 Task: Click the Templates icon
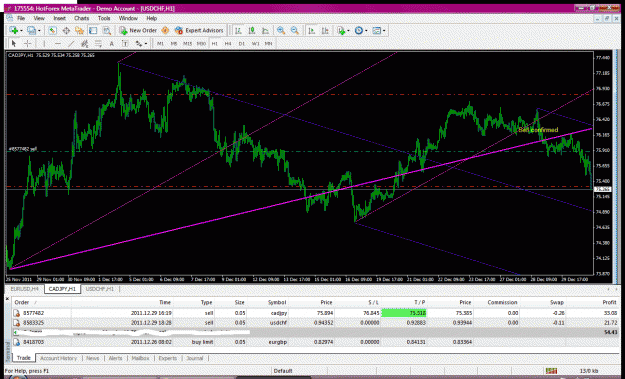coord(376,30)
